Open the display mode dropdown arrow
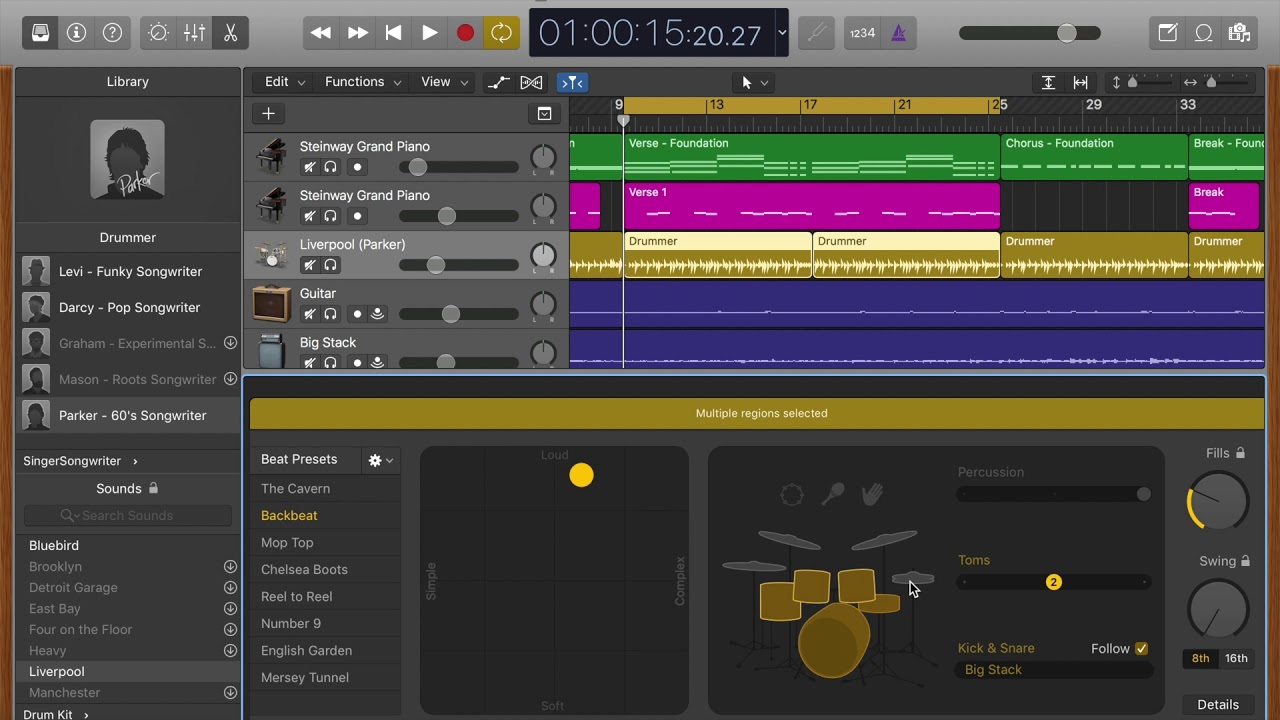The image size is (1280, 720). (782, 32)
